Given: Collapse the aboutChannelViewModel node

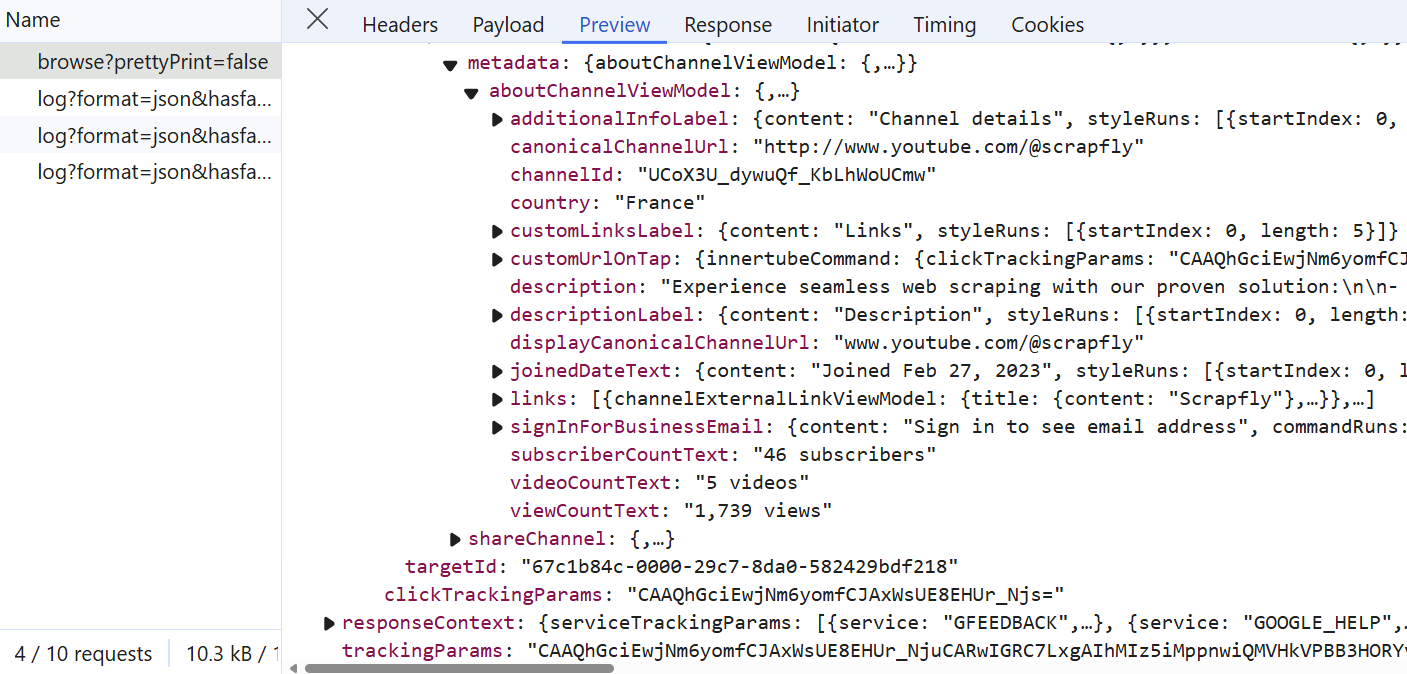Looking at the screenshot, I should click(471, 93).
